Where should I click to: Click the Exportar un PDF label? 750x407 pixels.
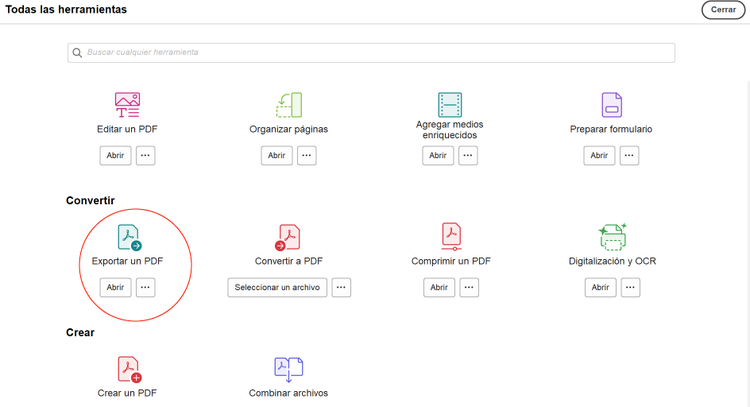tap(127, 261)
